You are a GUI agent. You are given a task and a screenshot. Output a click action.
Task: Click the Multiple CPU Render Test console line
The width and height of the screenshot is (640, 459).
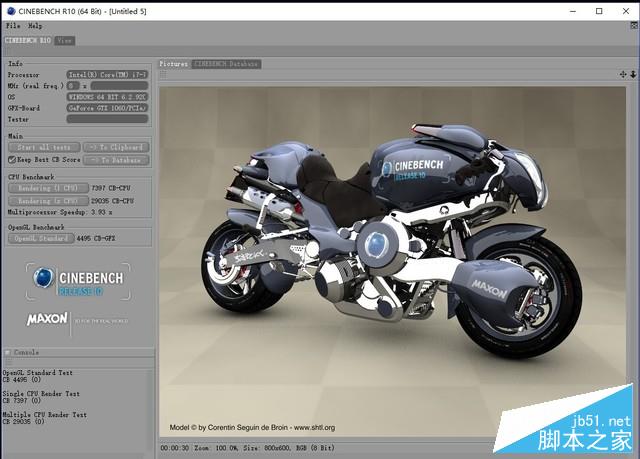(44, 415)
